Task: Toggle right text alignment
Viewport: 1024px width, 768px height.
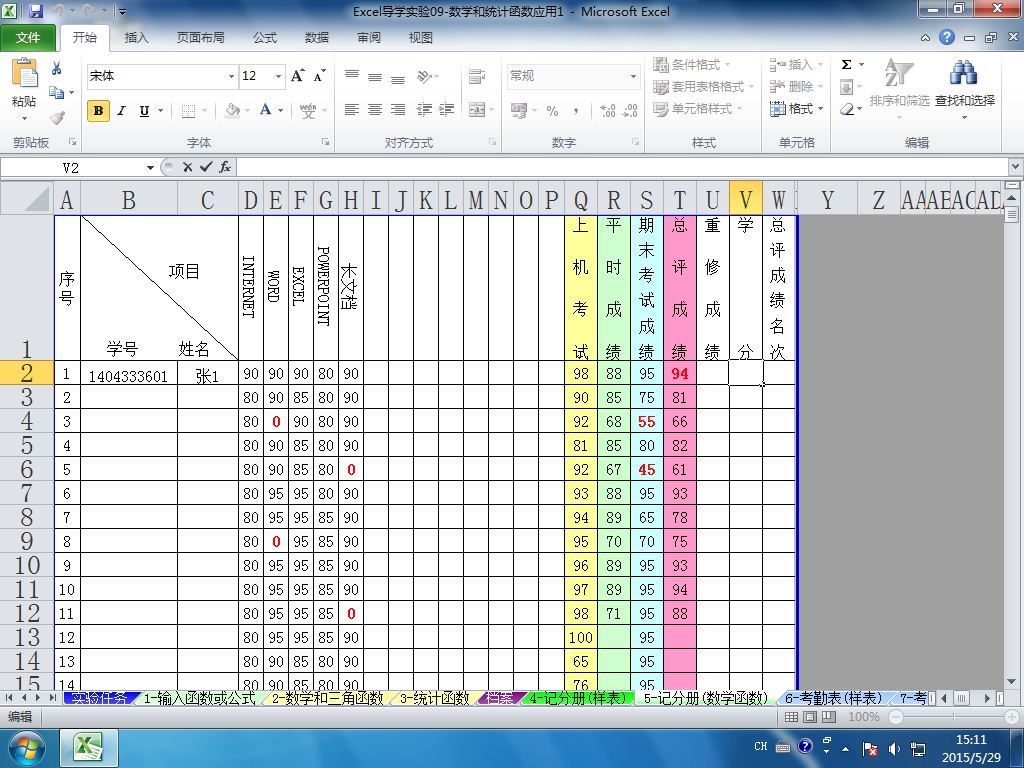Action: click(x=398, y=110)
